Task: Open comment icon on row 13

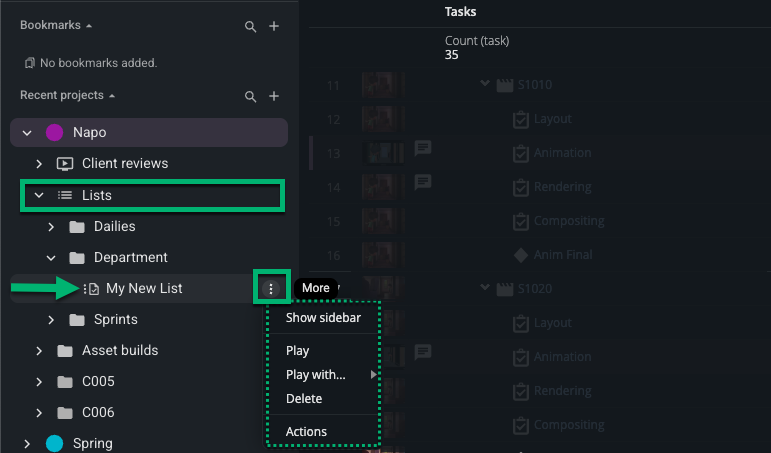Action: pos(423,148)
